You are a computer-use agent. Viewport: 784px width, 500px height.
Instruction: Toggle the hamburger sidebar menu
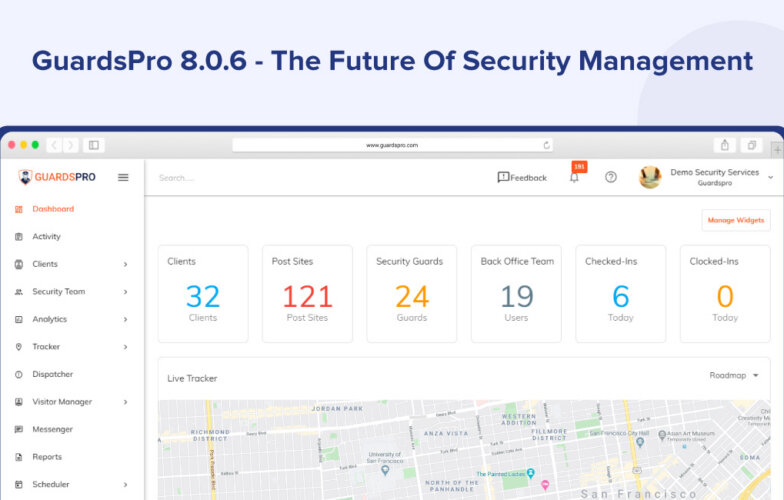(123, 178)
